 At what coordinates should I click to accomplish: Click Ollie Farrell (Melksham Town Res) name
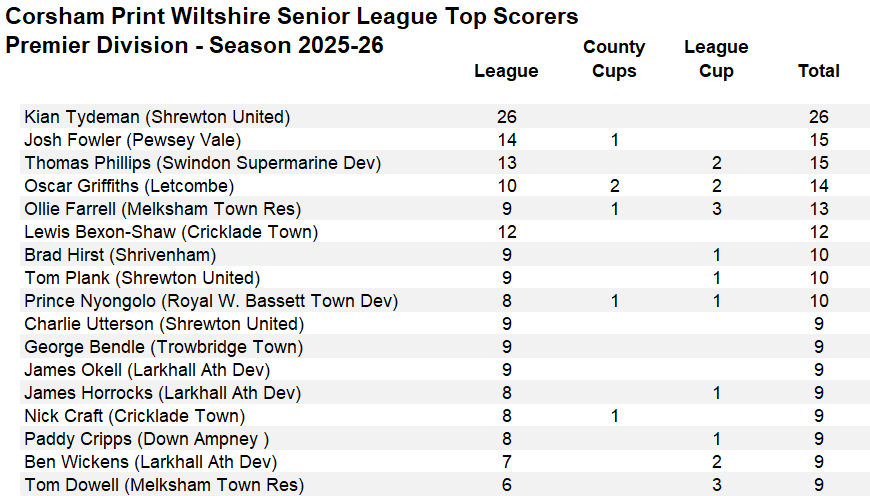tap(162, 209)
